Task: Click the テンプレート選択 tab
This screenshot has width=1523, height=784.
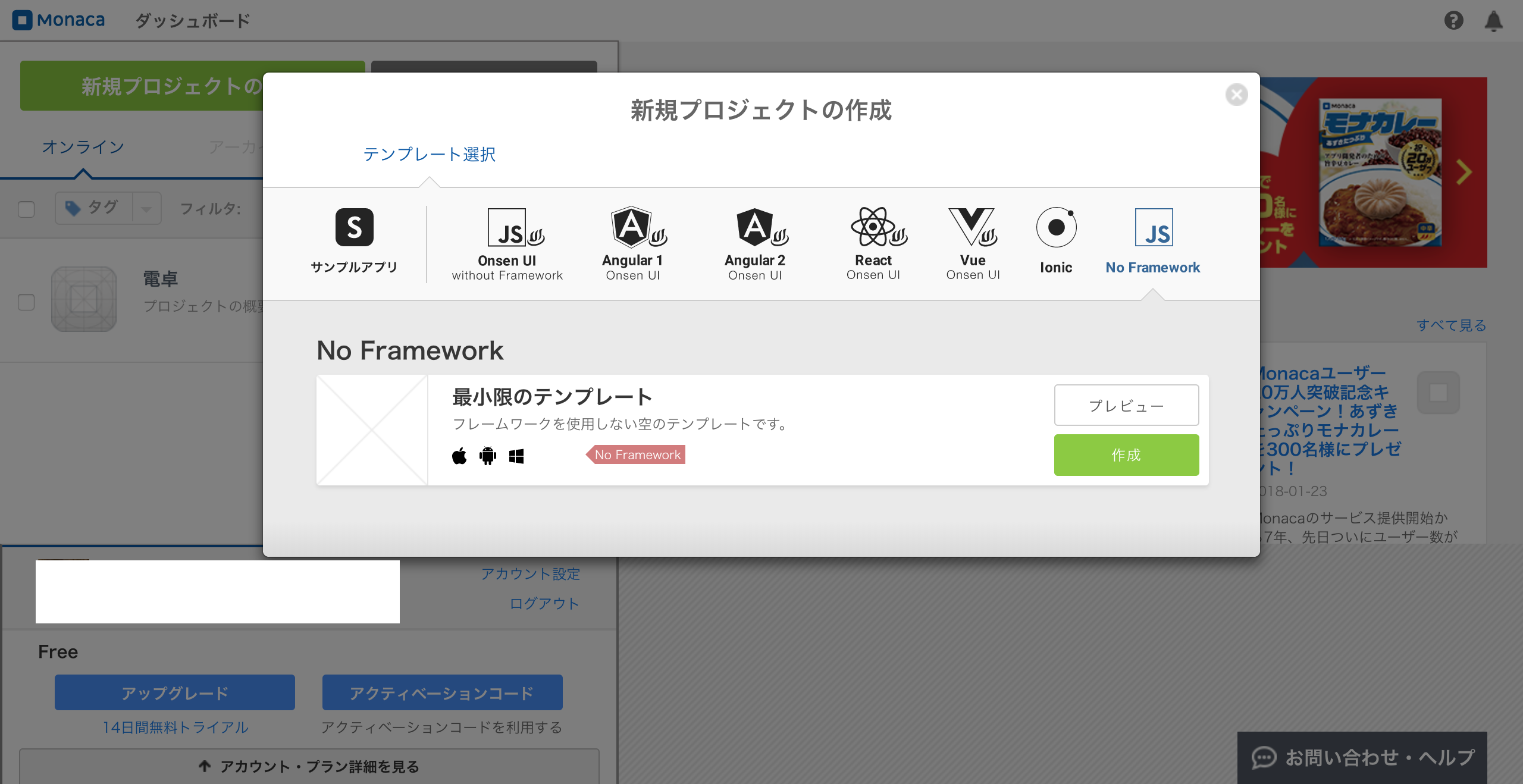Action: pyautogui.click(x=429, y=155)
